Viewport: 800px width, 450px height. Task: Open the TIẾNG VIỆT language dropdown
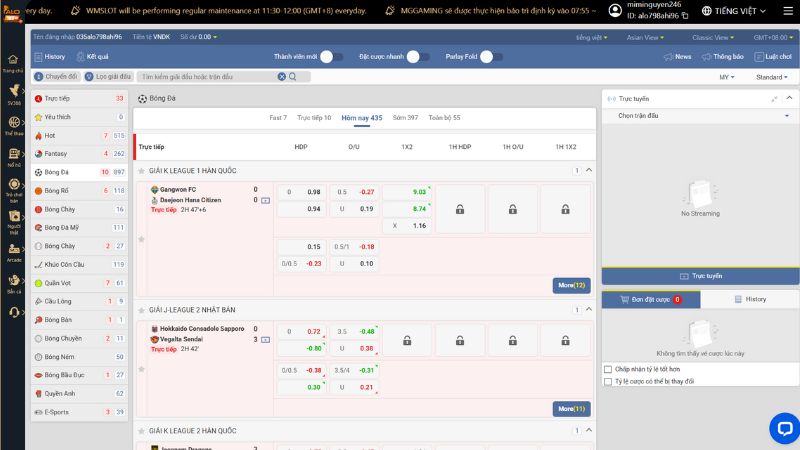[x=756, y=11]
